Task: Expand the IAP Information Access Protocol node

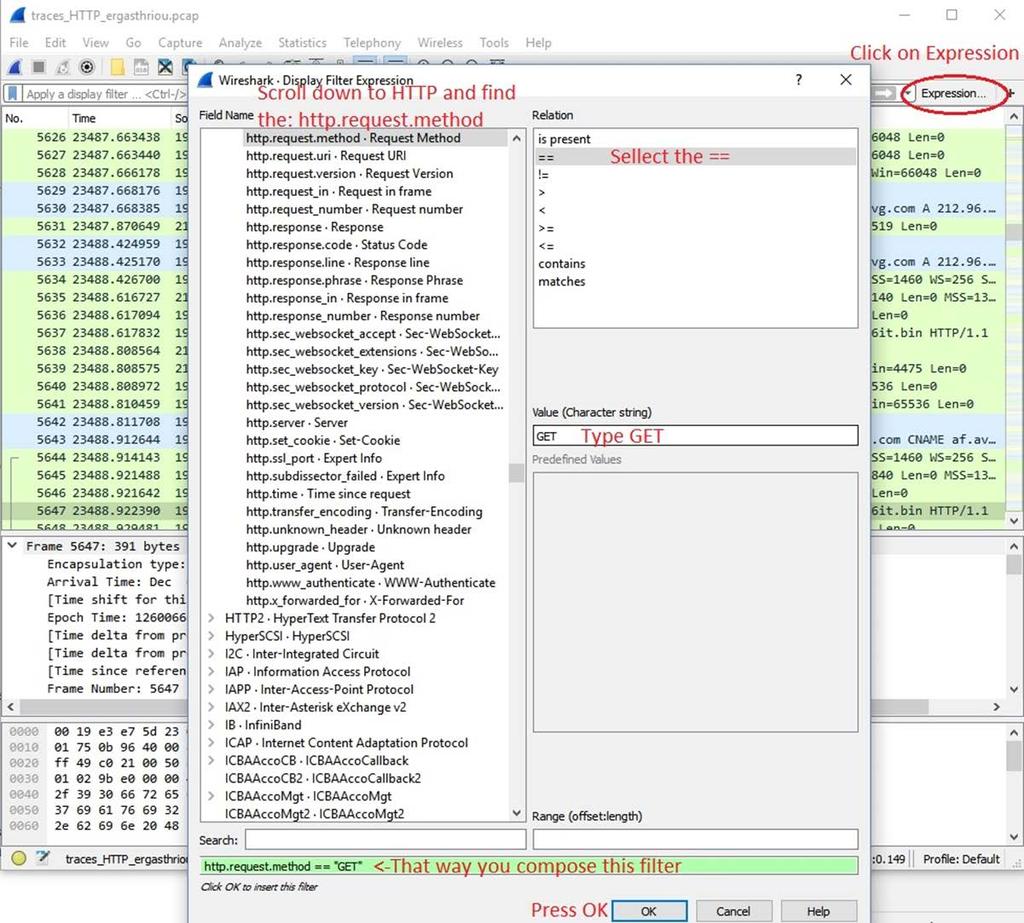Action: (211, 672)
